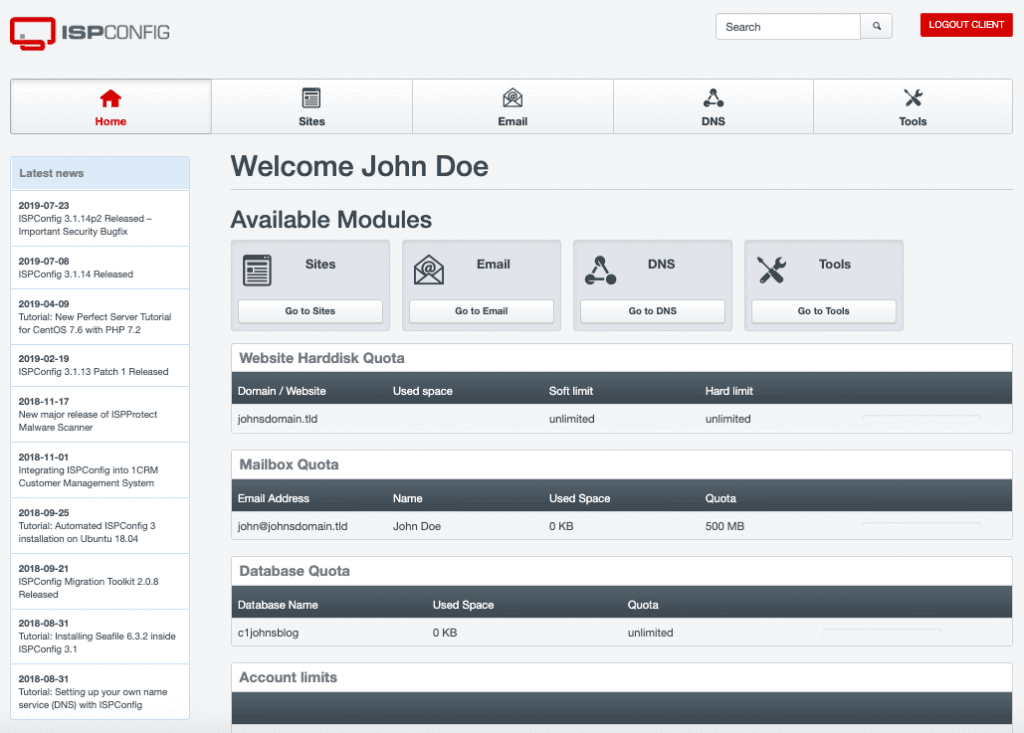
Task: Click the Home house icon
Action: coord(110,98)
